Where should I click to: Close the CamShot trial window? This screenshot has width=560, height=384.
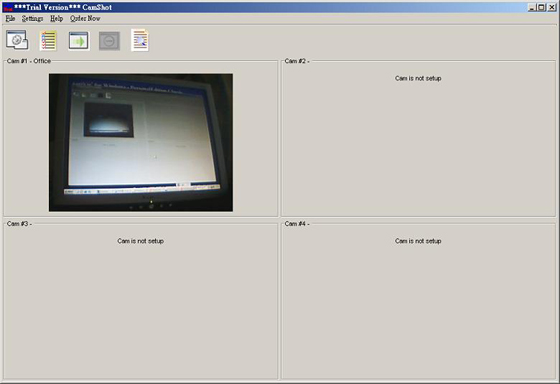pos(551,7)
